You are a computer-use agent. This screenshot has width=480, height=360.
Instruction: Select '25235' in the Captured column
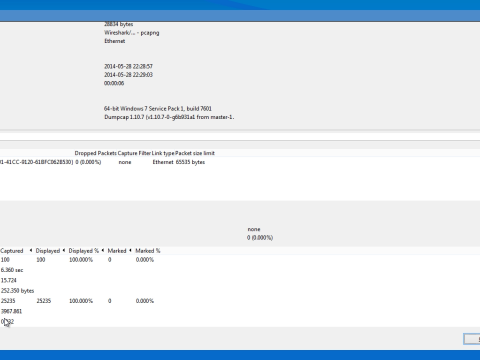point(8,301)
